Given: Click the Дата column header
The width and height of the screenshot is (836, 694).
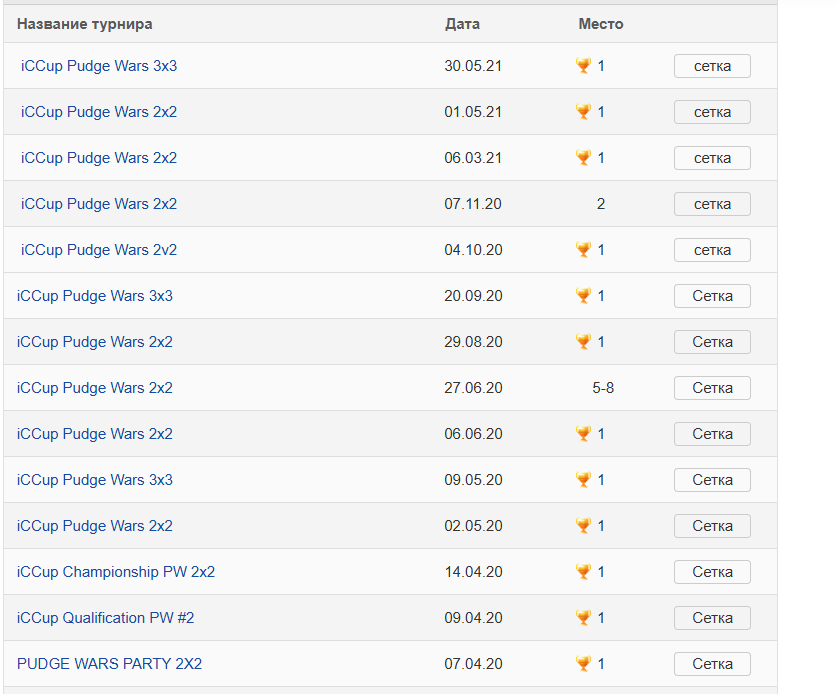Looking at the screenshot, I should point(462,24).
